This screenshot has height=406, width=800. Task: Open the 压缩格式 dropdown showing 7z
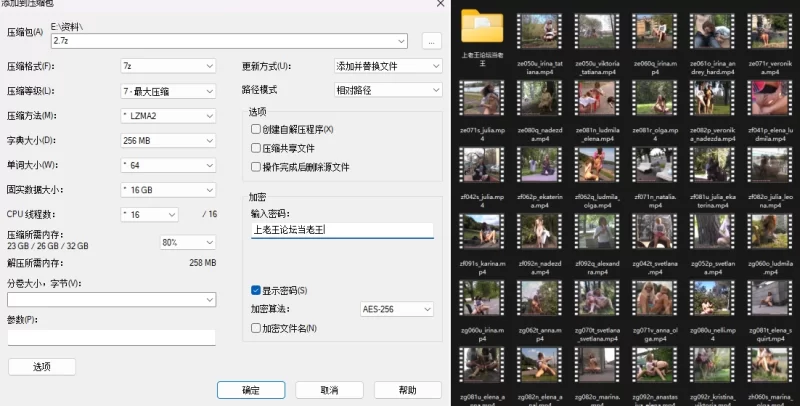168,66
